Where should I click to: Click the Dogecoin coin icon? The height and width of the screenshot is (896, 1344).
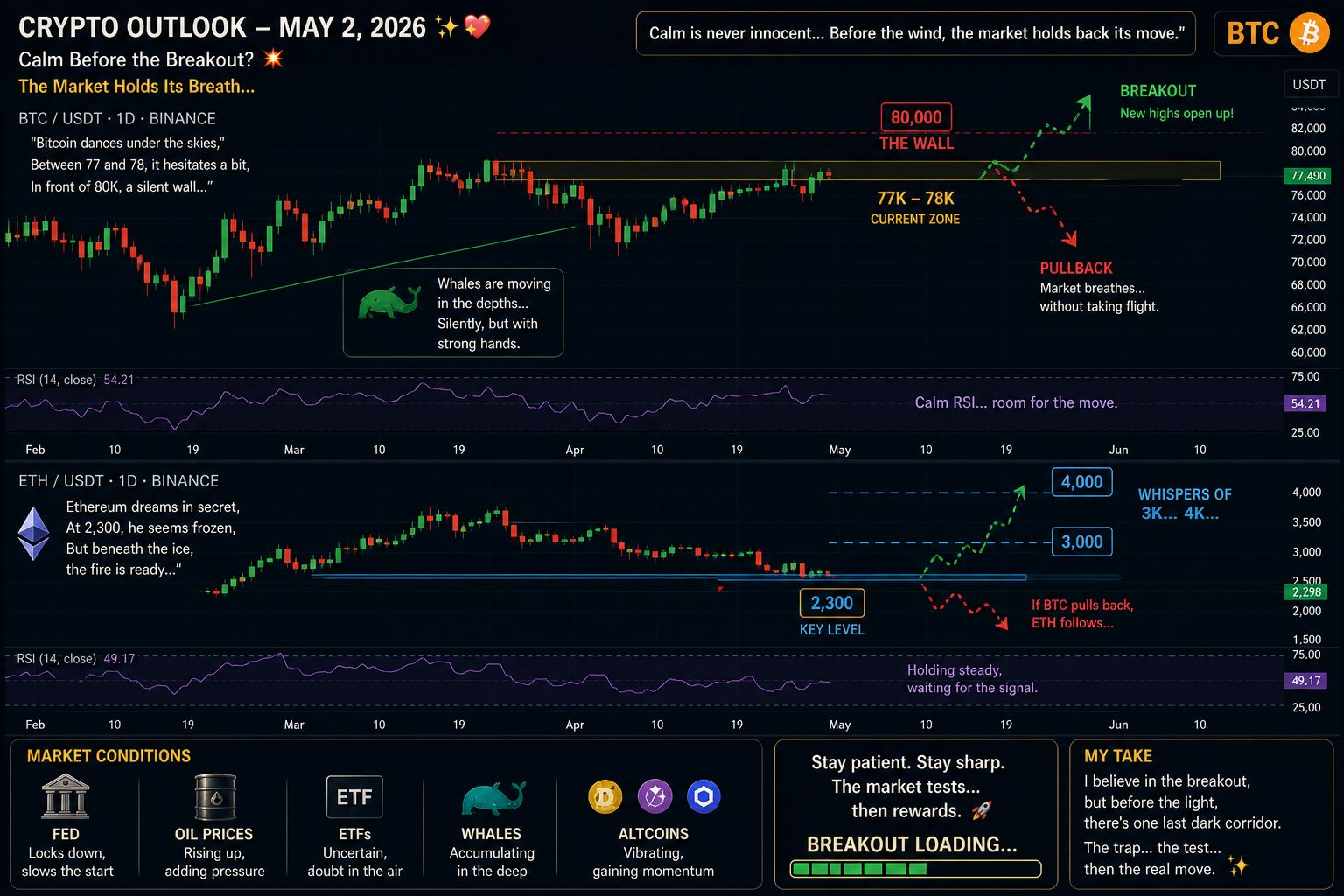point(605,796)
